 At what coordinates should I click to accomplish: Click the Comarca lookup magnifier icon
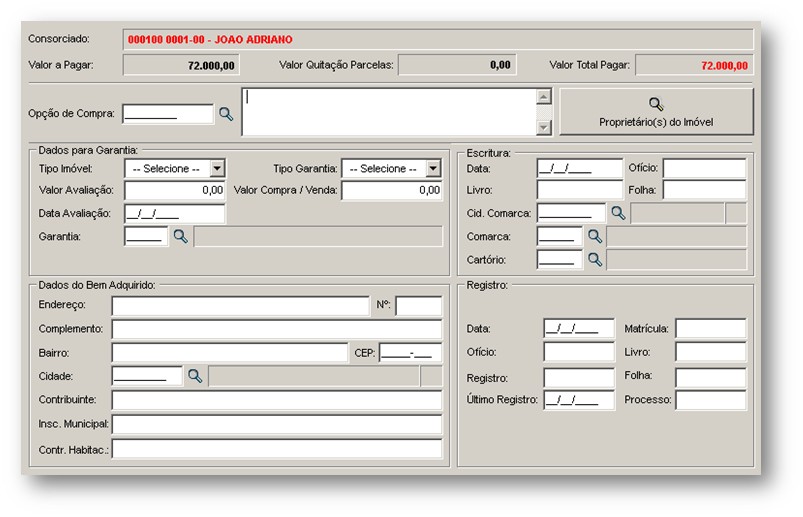click(x=595, y=236)
